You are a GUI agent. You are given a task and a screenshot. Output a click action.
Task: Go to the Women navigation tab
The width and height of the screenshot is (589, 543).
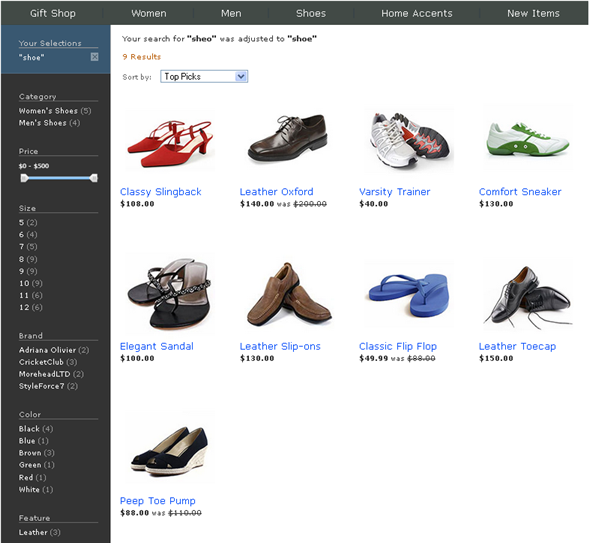point(149,13)
